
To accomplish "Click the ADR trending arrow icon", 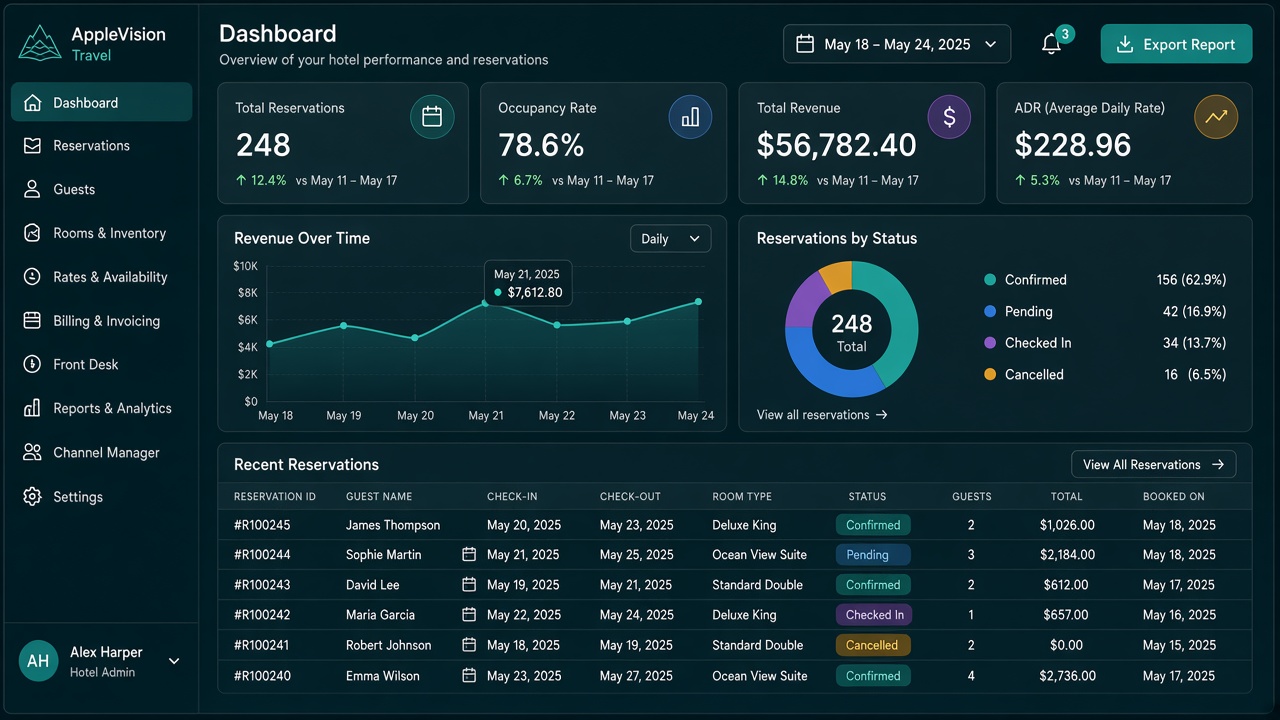I will coord(1216,117).
